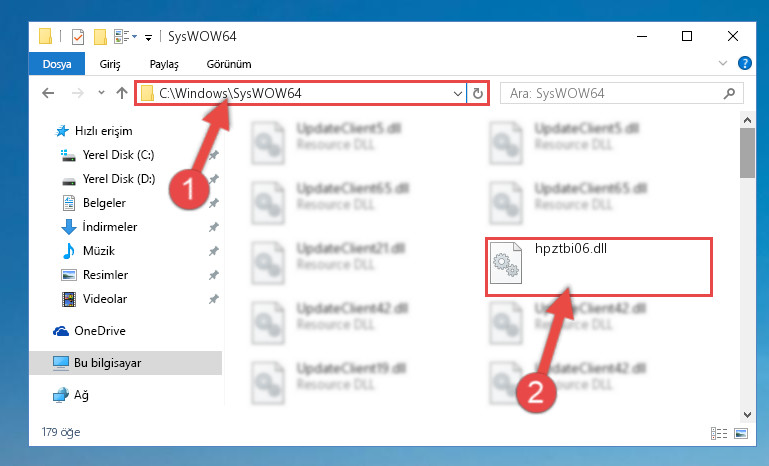This screenshot has width=769, height=466.
Task: Switch to details view layout
Action: point(719,433)
